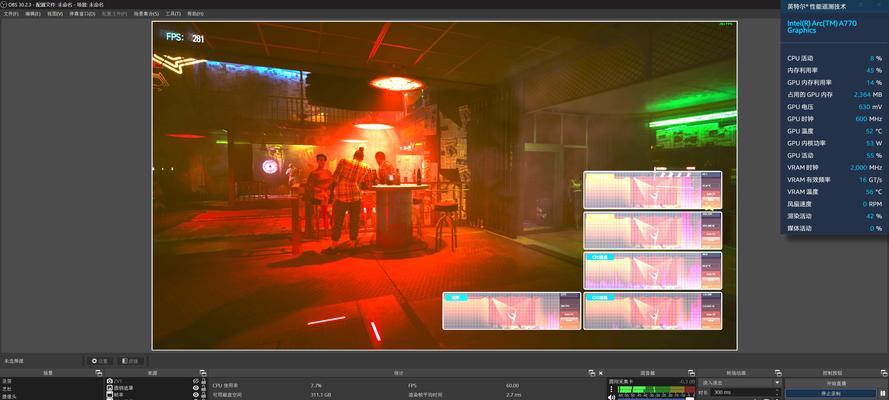Click the transition duration 300 ms field
This screenshot has height=400, width=889.
744,392
